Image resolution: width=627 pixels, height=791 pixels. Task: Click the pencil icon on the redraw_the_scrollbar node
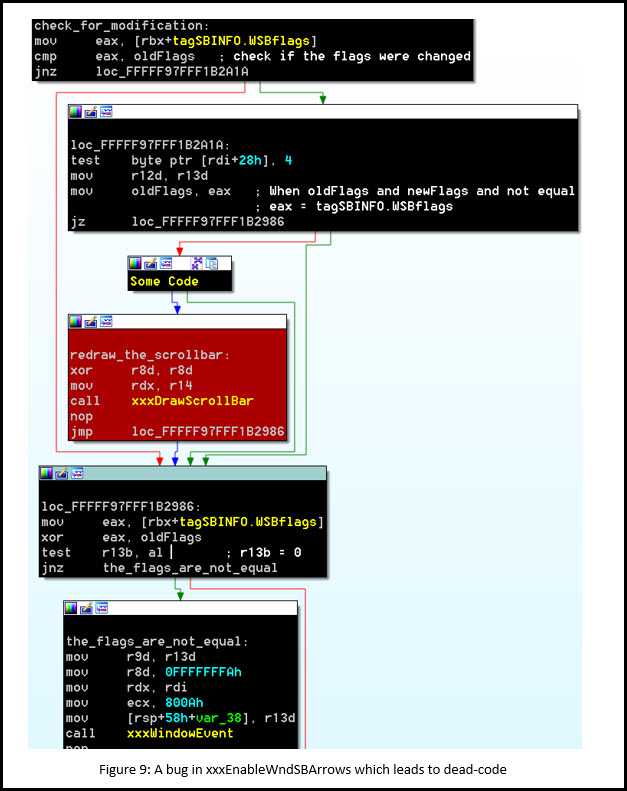pos(91,321)
